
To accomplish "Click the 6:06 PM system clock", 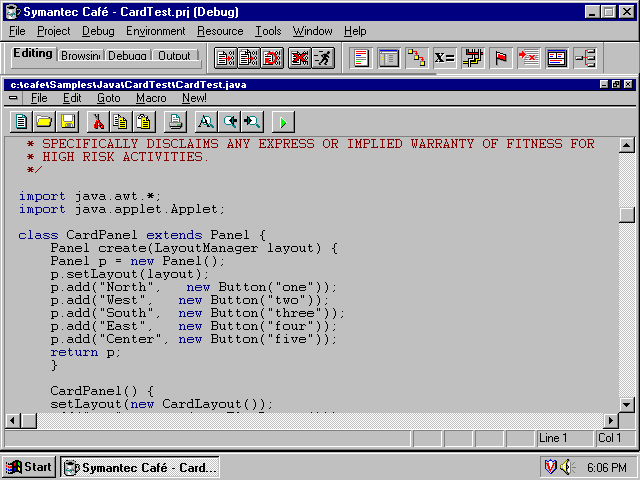I will pos(607,467).
